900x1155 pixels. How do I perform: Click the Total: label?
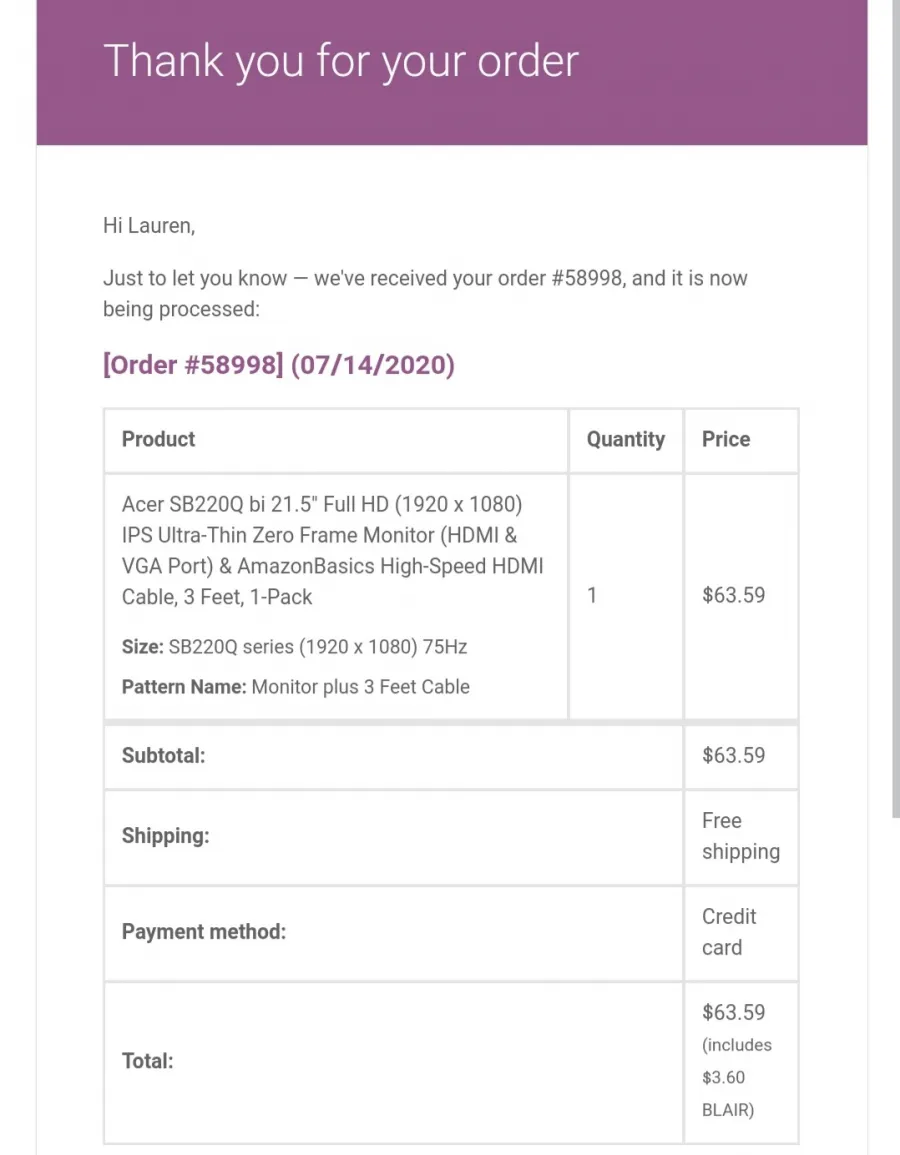[147, 1061]
